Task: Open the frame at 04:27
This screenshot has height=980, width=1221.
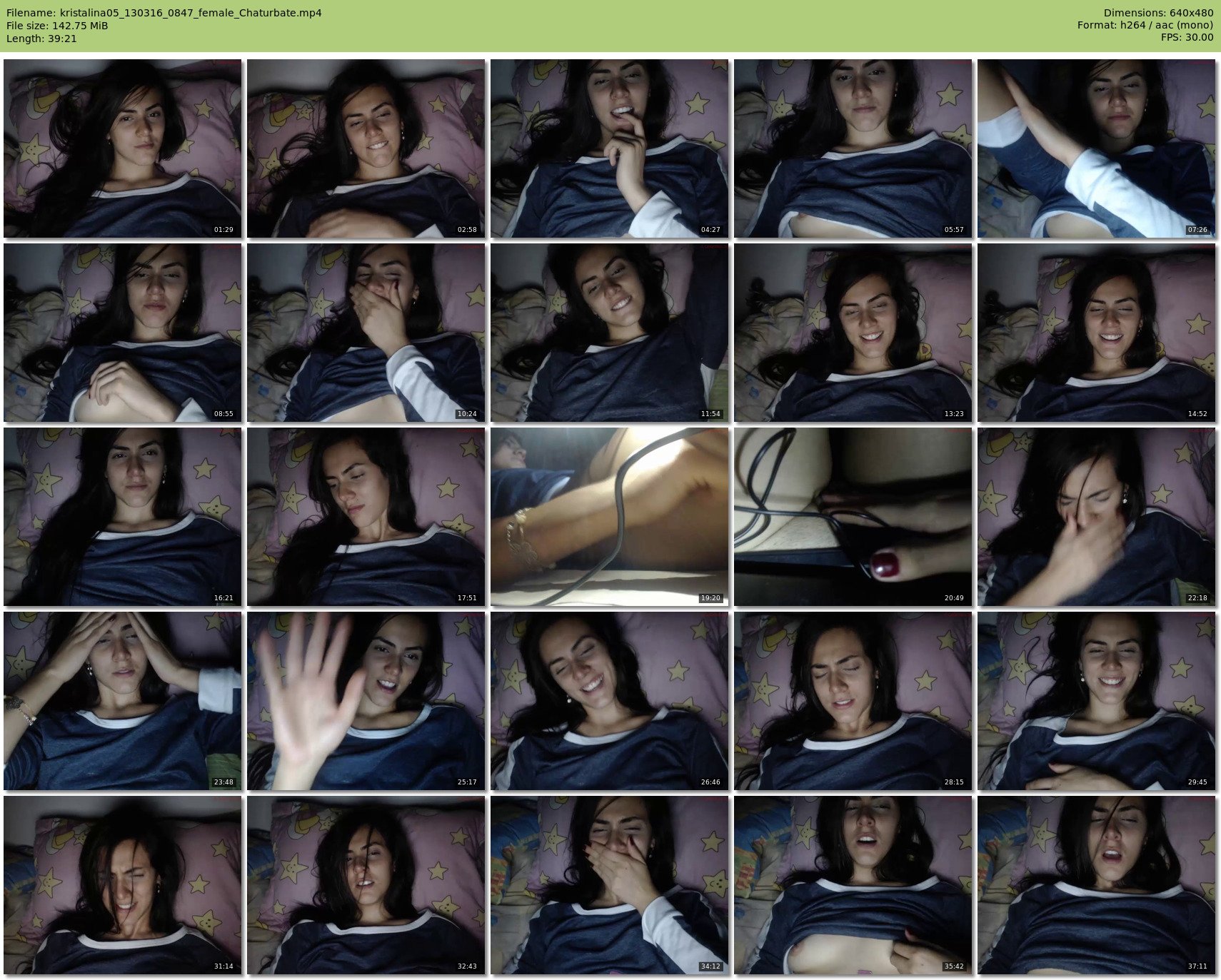Action: point(609,148)
